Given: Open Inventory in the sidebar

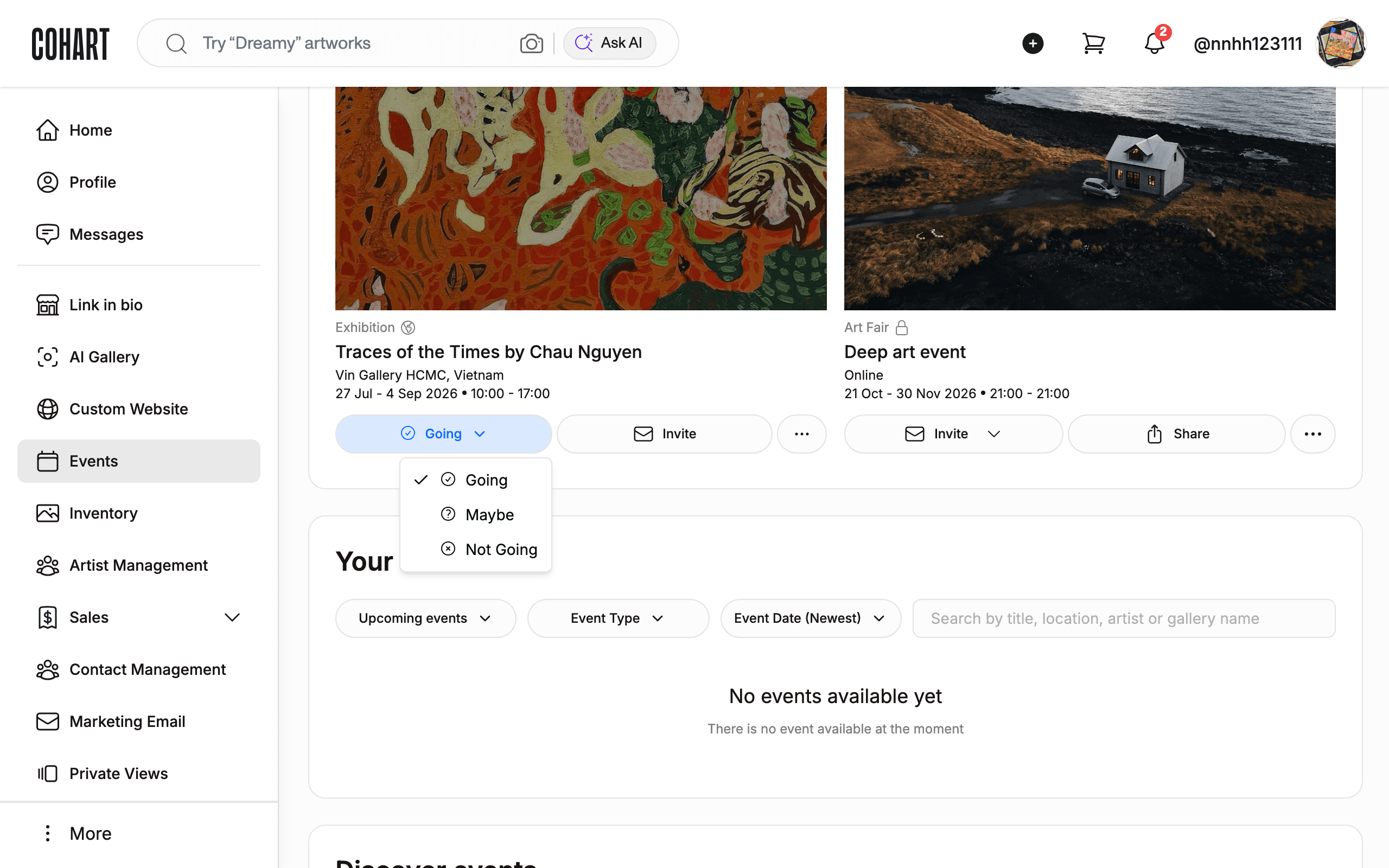Looking at the screenshot, I should click(x=139, y=513).
